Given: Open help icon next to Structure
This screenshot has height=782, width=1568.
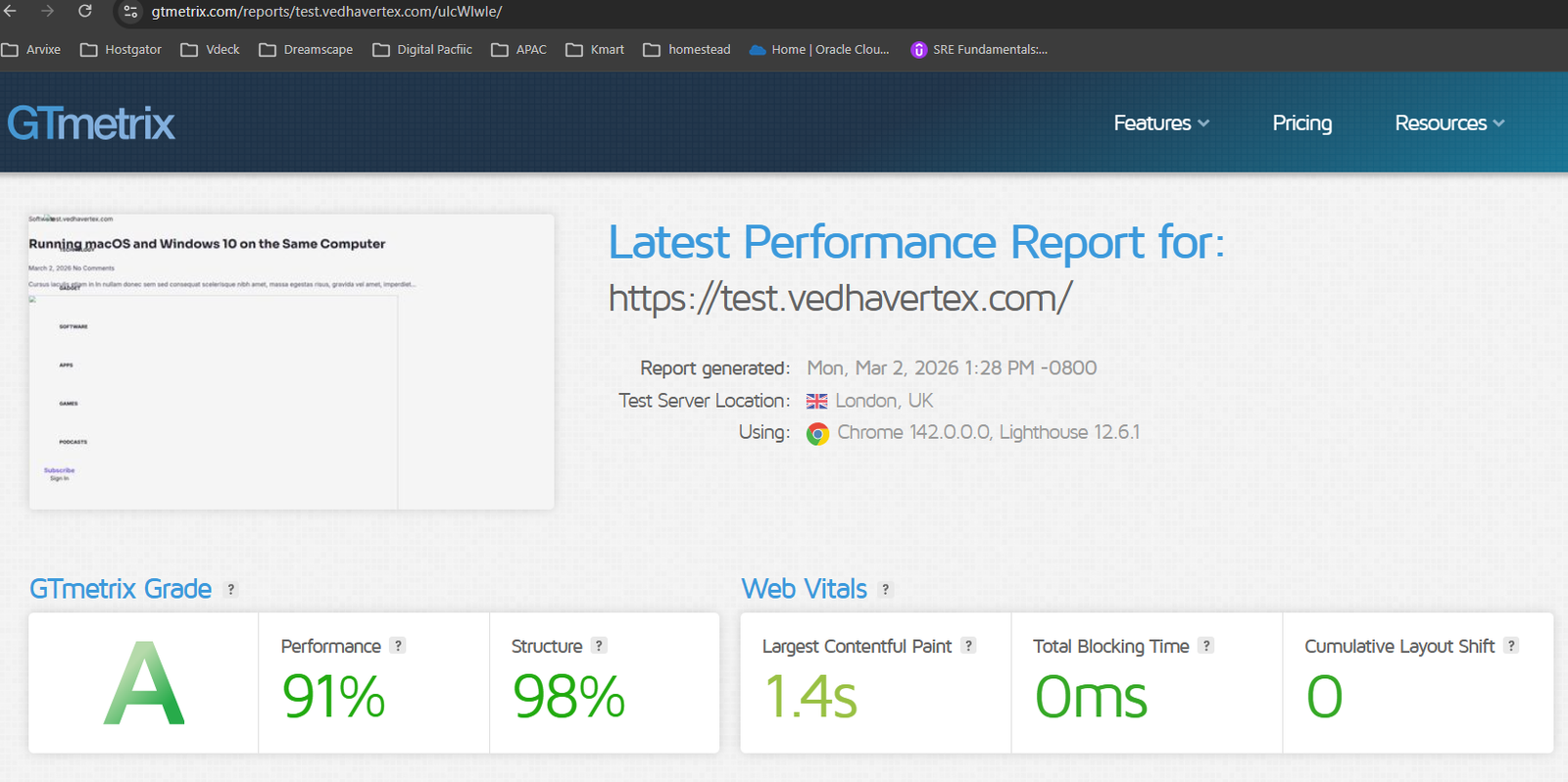Looking at the screenshot, I should tap(599, 646).
